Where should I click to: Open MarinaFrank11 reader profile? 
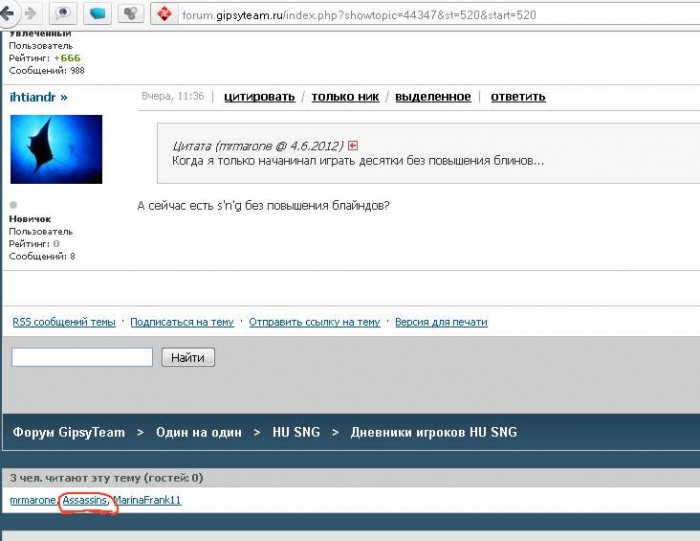point(147,500)
